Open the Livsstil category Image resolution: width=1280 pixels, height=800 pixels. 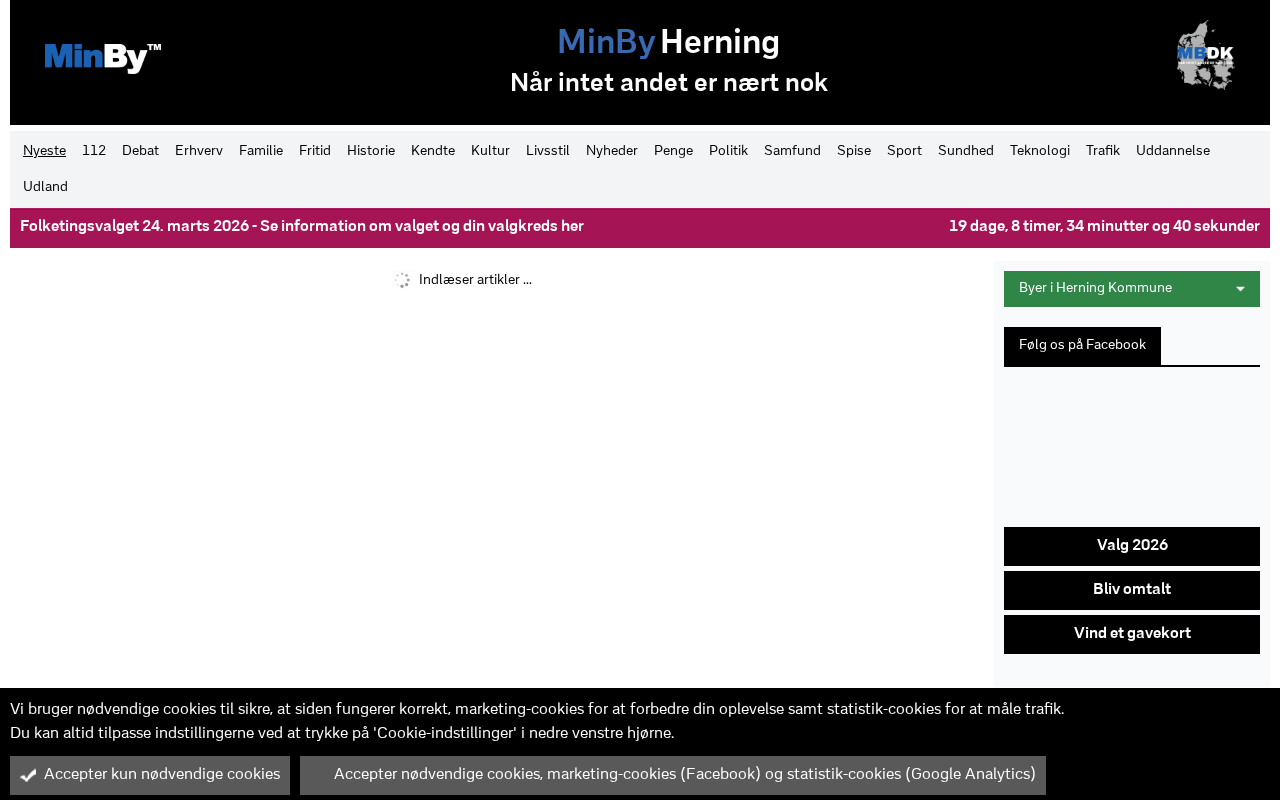point(548,151)
